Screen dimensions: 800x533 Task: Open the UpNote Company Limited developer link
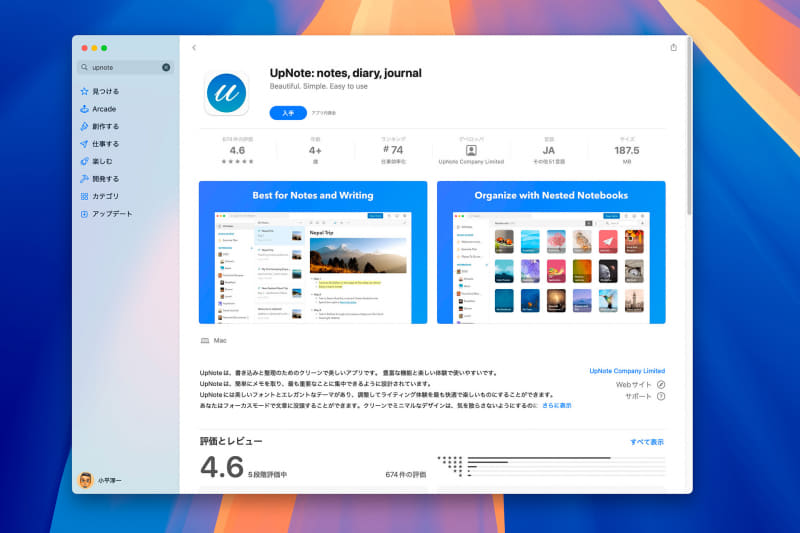(627, 371)
